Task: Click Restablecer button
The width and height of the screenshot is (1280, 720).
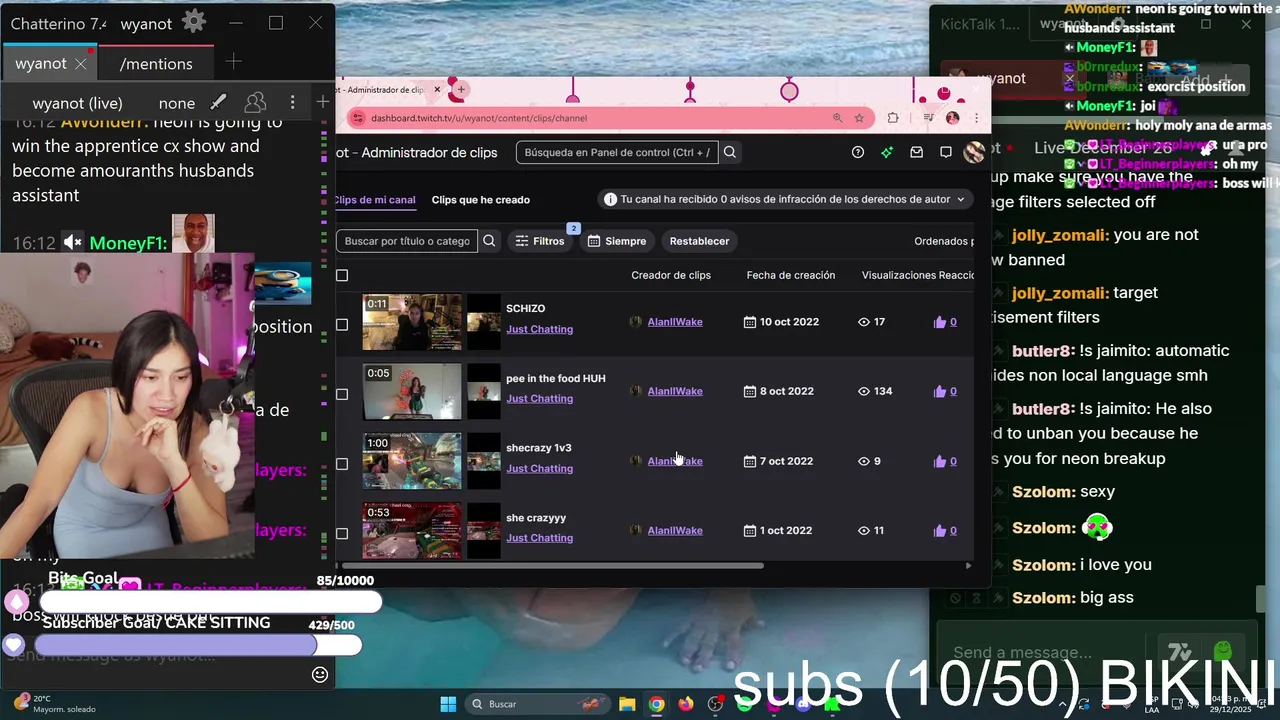Action: pos(699,241)
